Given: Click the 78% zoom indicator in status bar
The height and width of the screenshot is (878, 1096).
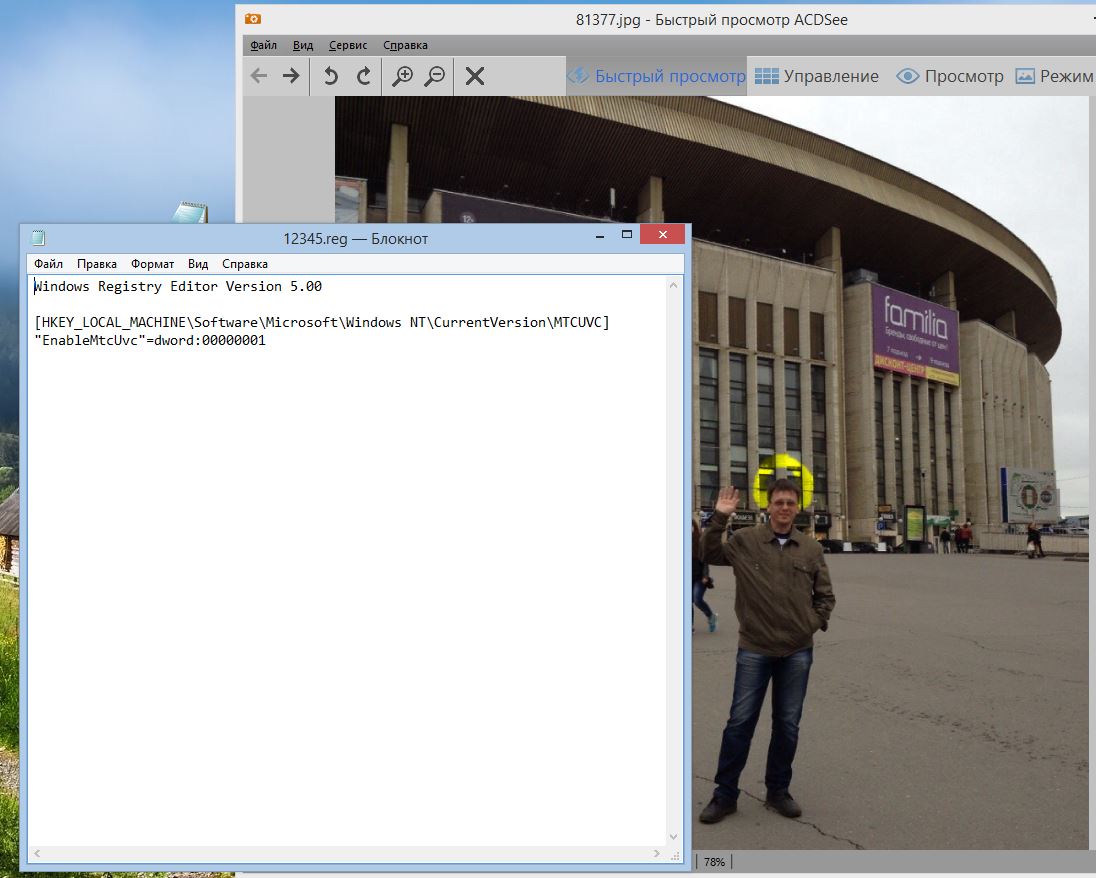Looking at the screenshot, I should click(x=714, y=861).
